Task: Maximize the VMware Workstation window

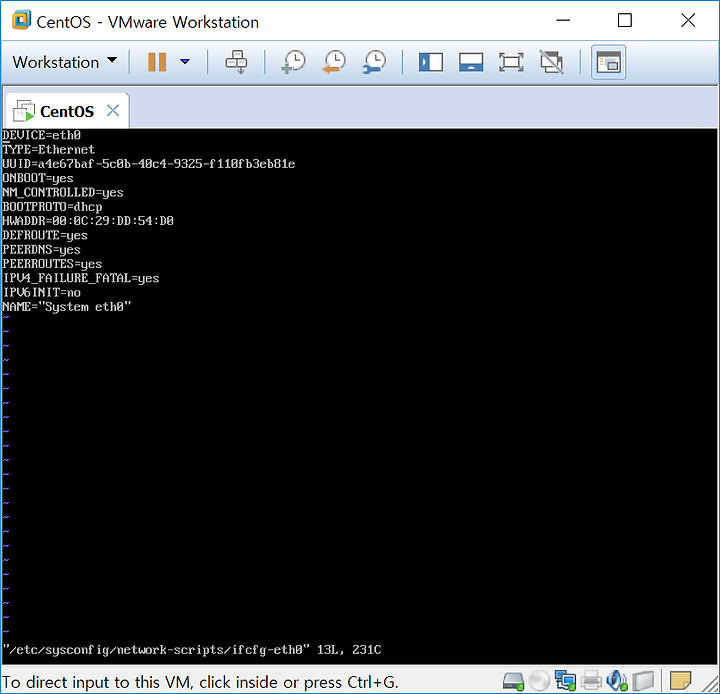Action: click(625, 20)
